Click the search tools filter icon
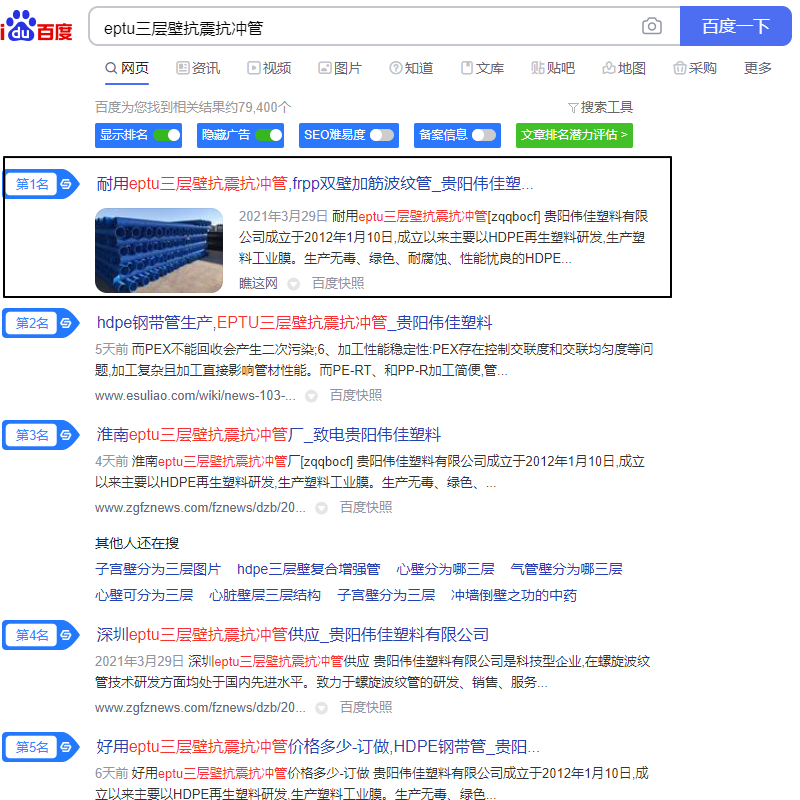This screenshot has height=800, width=800. tap(573, 108)
